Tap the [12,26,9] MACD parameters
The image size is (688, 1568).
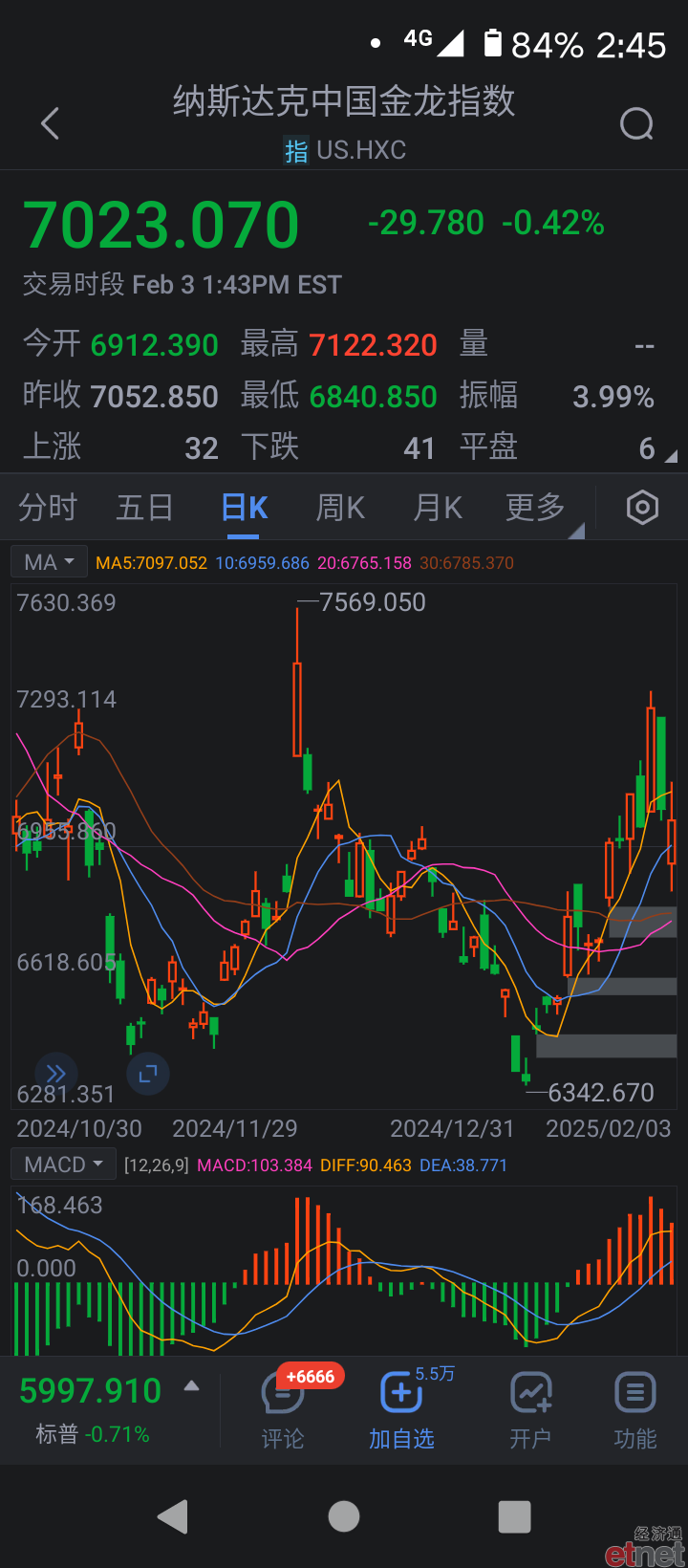(157, 1165)
